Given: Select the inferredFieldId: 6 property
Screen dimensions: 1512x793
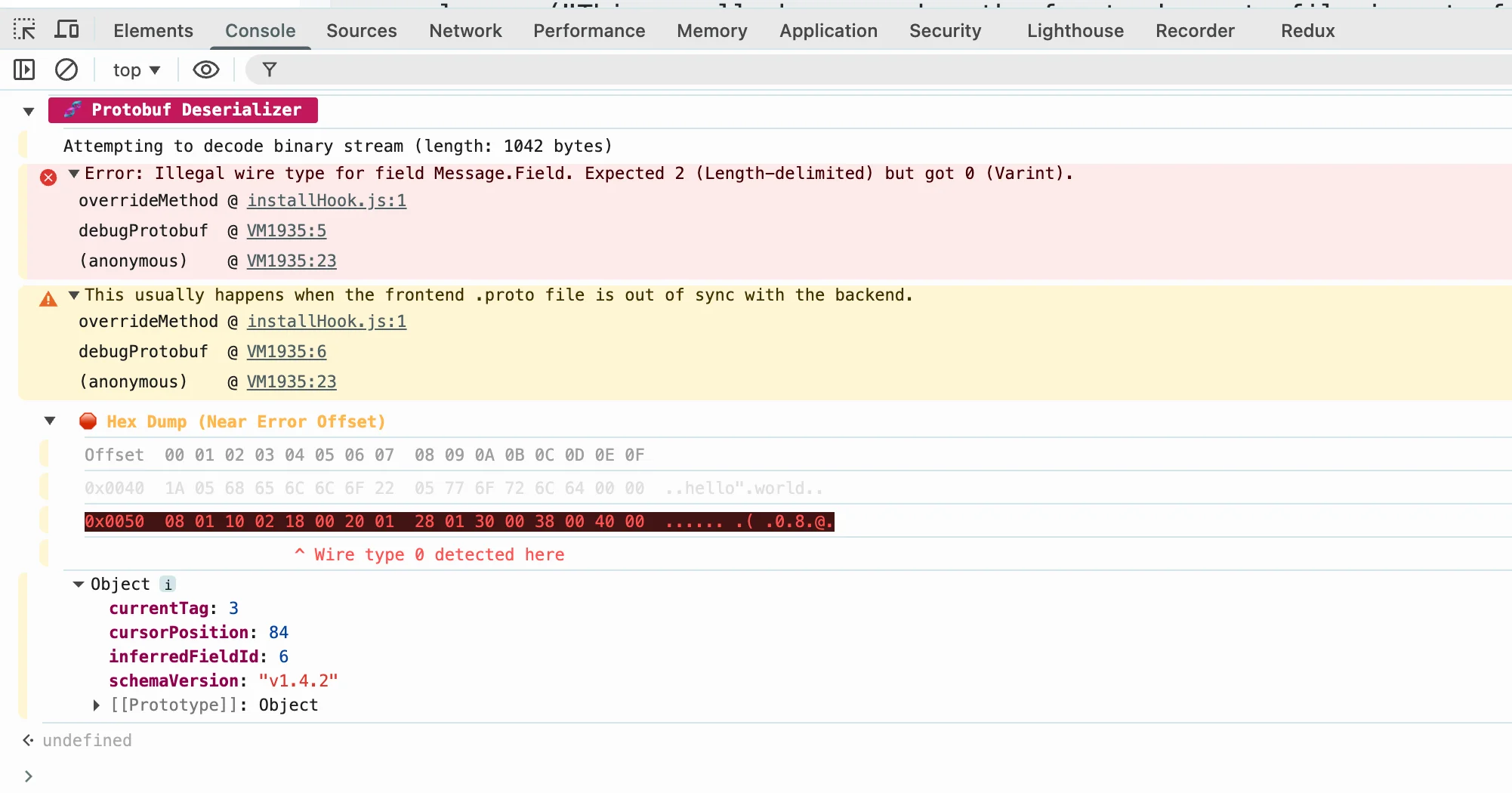Looking at the screenshot, I should tap(199, 656).
